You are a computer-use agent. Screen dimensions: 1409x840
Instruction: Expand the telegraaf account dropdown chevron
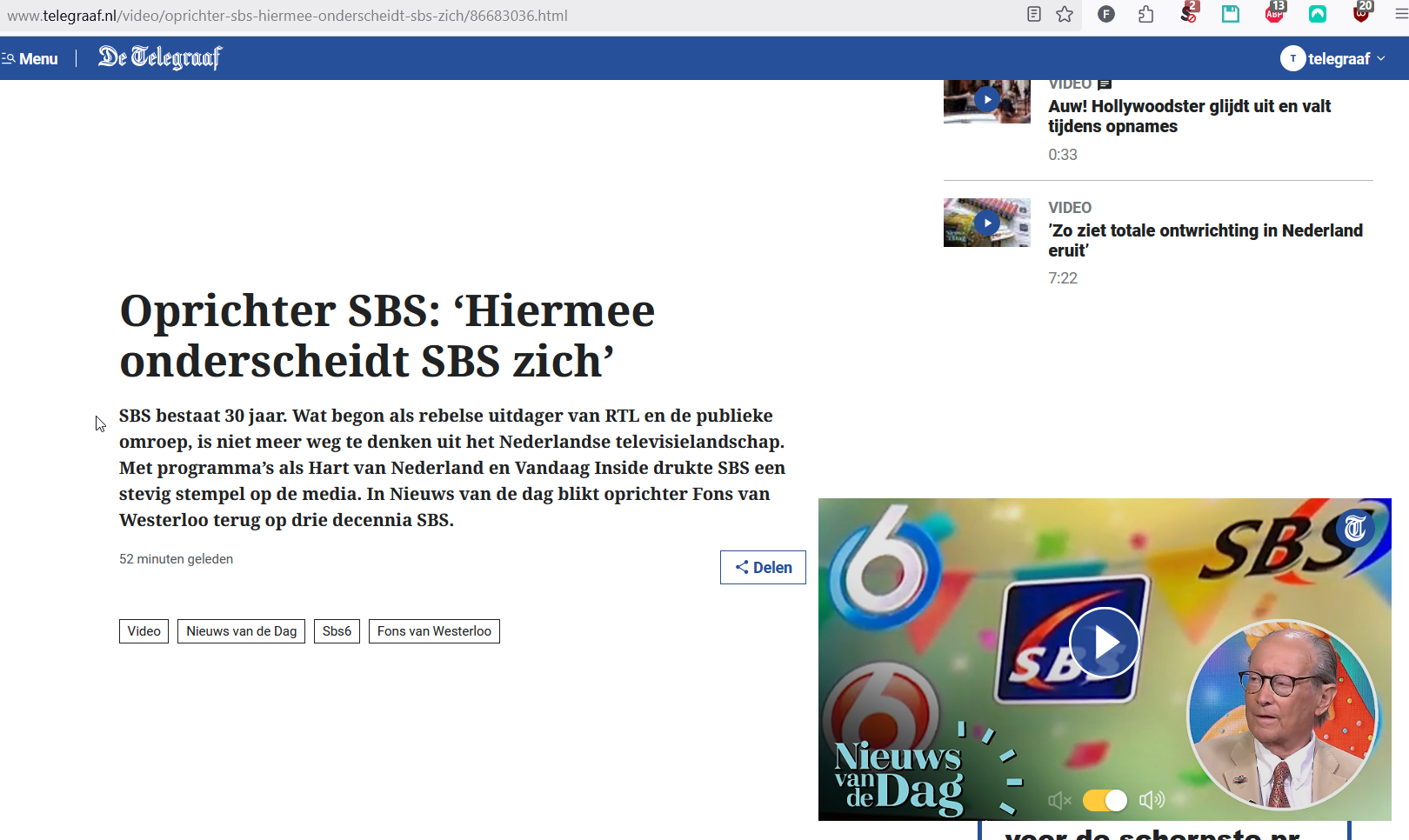(x=1381, y=58)
